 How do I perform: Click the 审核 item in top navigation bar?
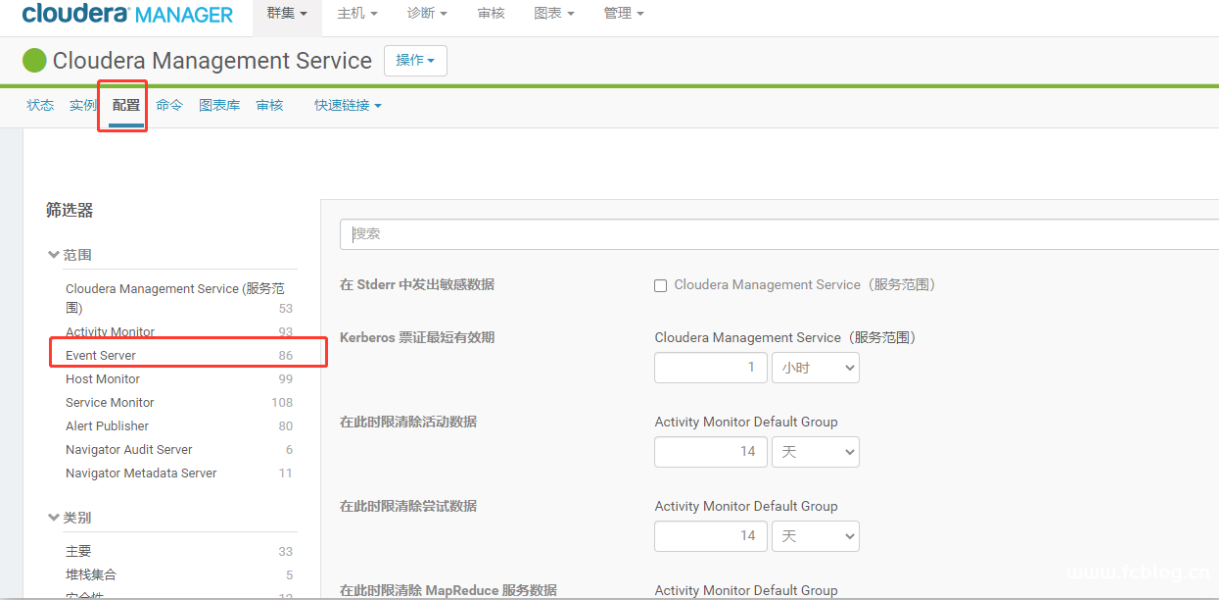click(491, 14)
